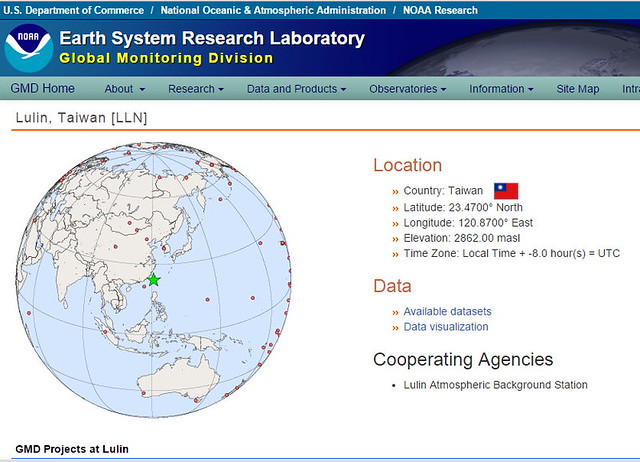The image size is (640, 462).
Task: Follow the U.S. Department of Commerce link
Action: [x=73, y=10]
